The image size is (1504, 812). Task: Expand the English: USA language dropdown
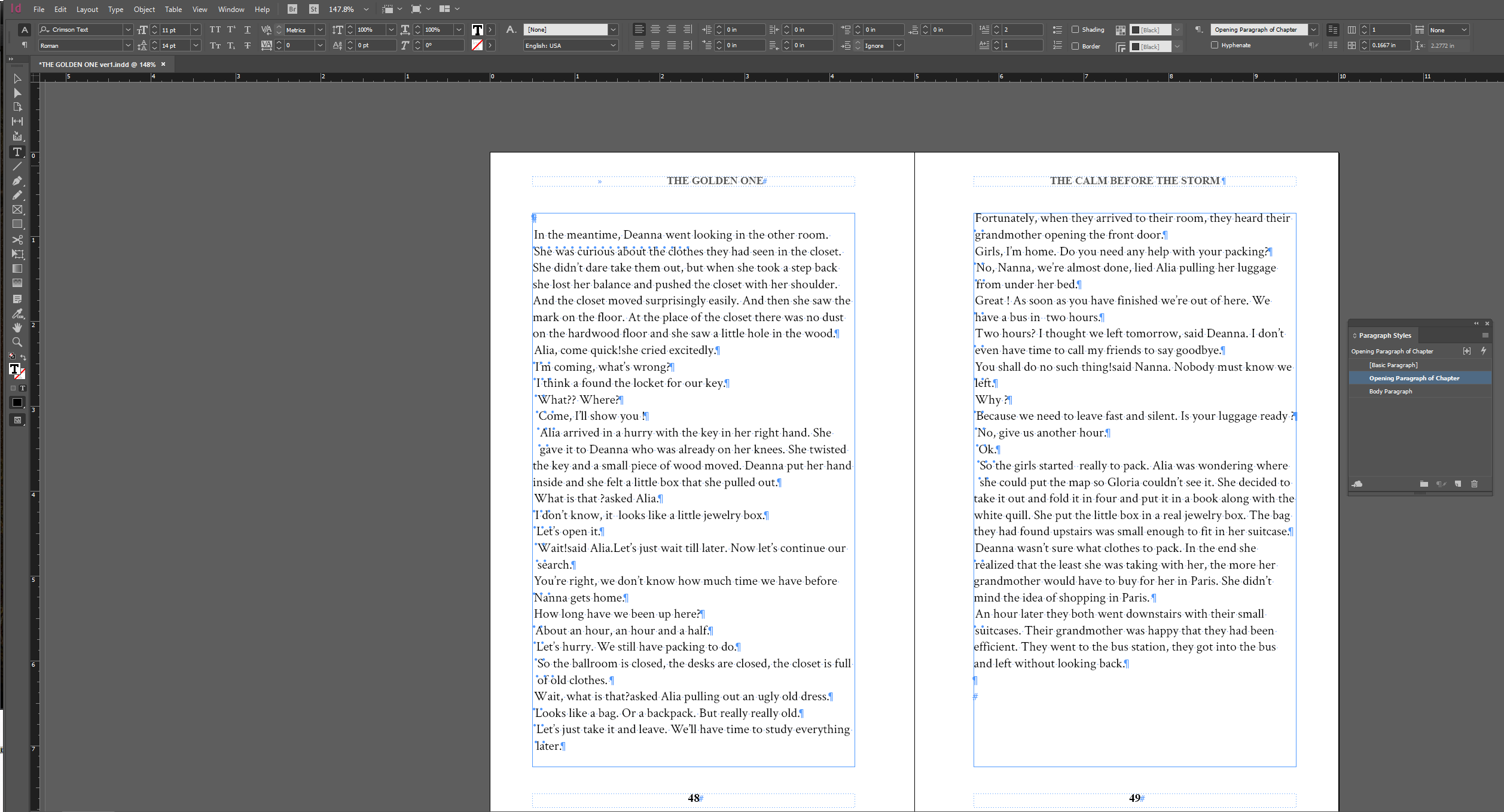pyautogui.click(x=613, y=45)
